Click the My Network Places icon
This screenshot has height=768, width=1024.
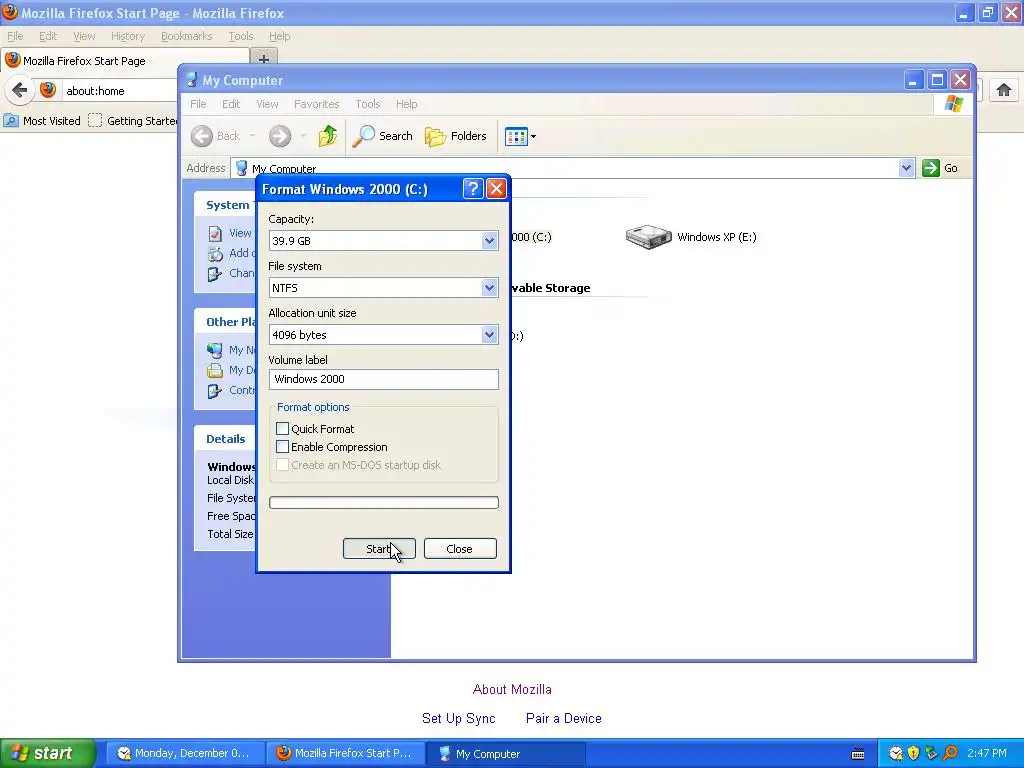(x=215, y=350)
